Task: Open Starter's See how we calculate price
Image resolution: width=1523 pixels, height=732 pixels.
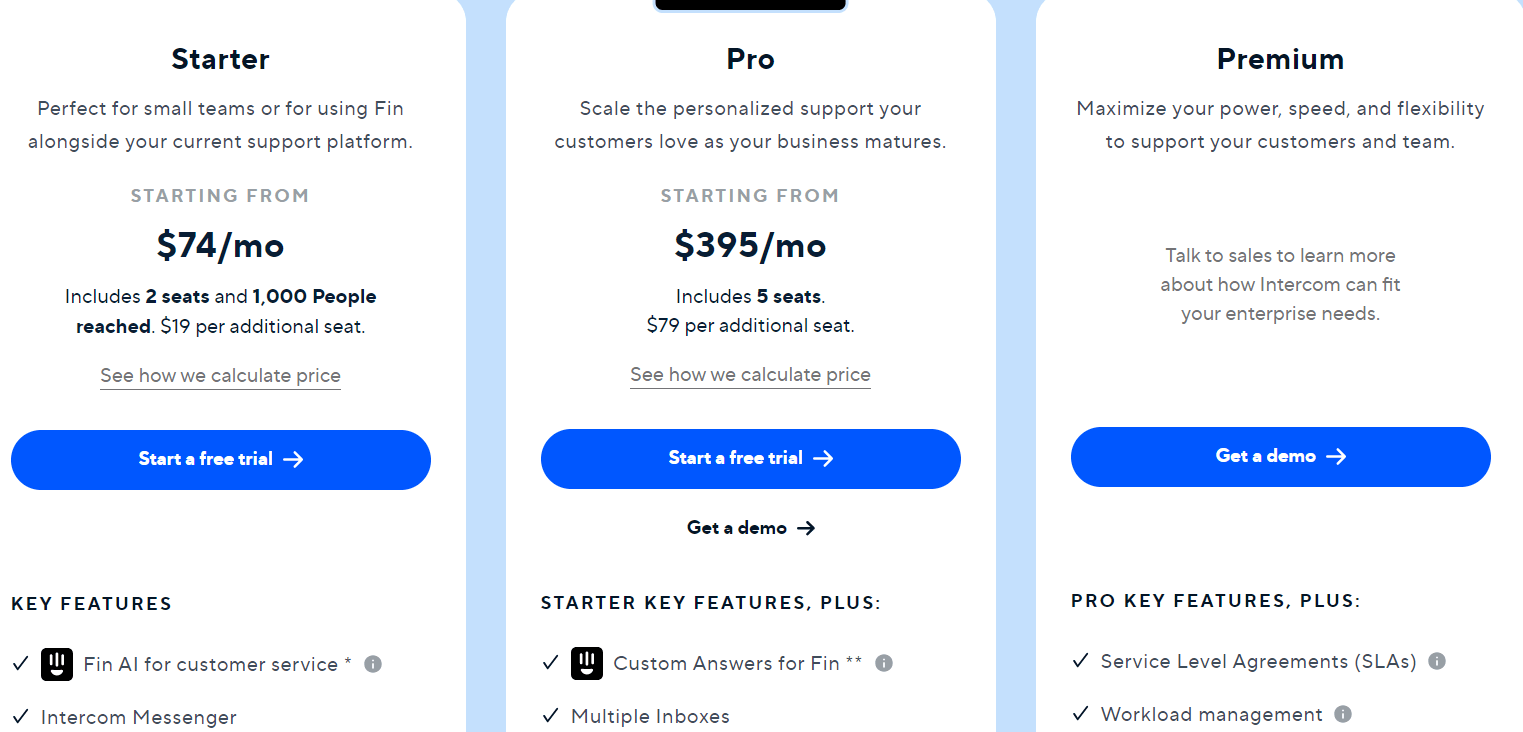Action: pos(220,376)
